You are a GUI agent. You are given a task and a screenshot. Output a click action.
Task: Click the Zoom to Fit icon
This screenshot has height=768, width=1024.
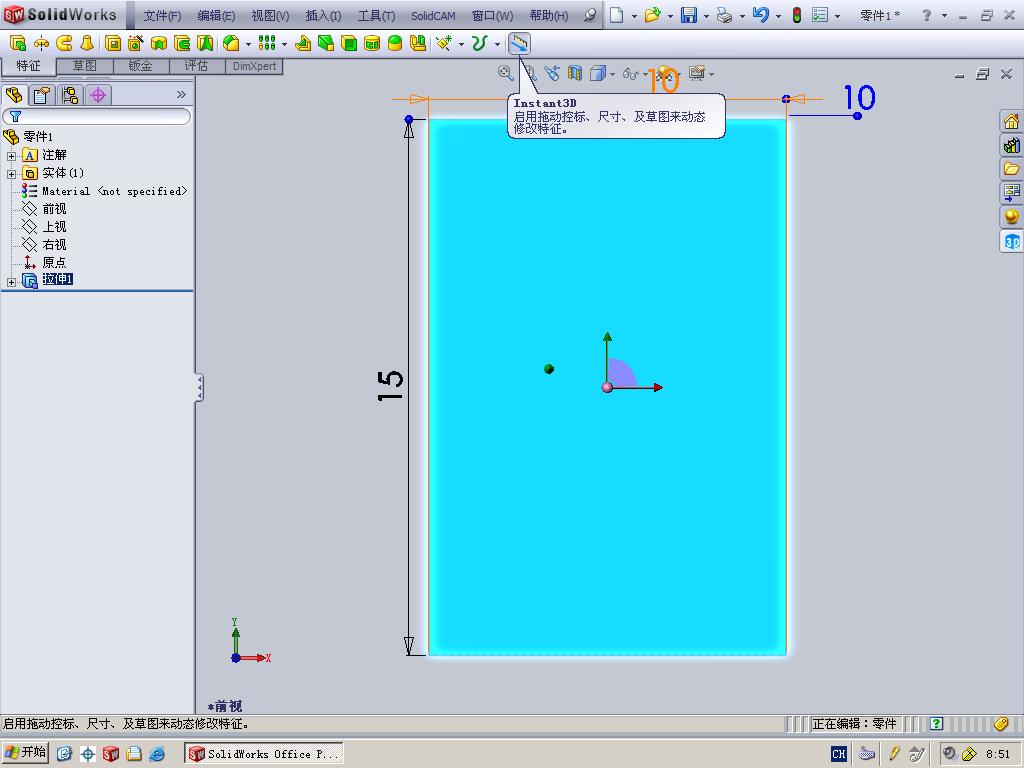[505, 73]
